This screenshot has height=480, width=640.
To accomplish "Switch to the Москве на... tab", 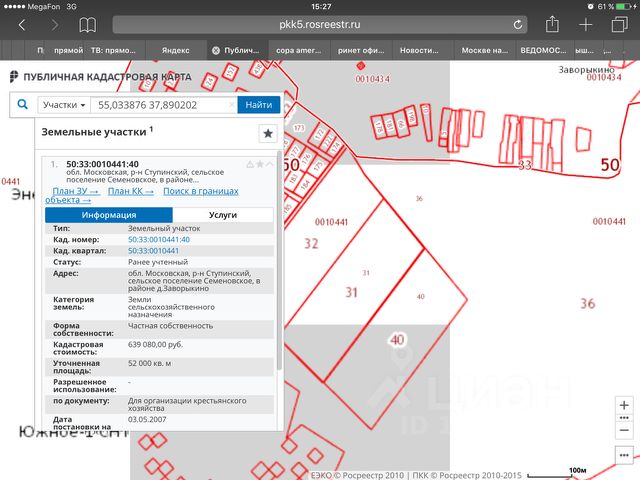I will click(484, 51).
